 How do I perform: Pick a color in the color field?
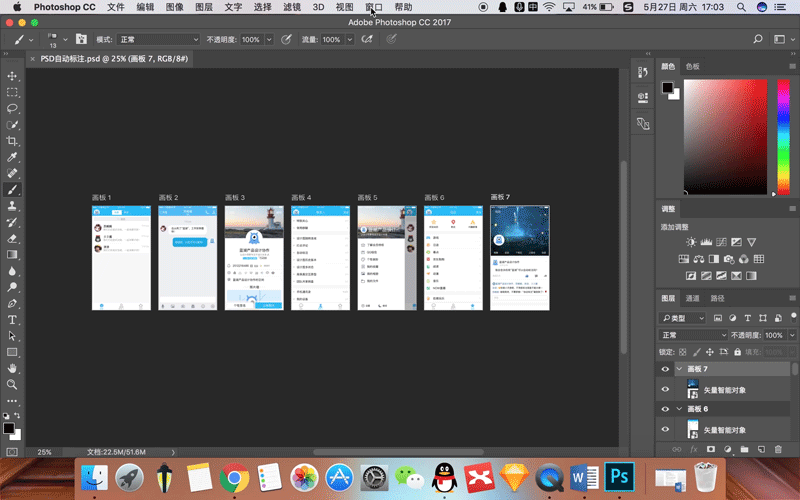coord(725,137)
